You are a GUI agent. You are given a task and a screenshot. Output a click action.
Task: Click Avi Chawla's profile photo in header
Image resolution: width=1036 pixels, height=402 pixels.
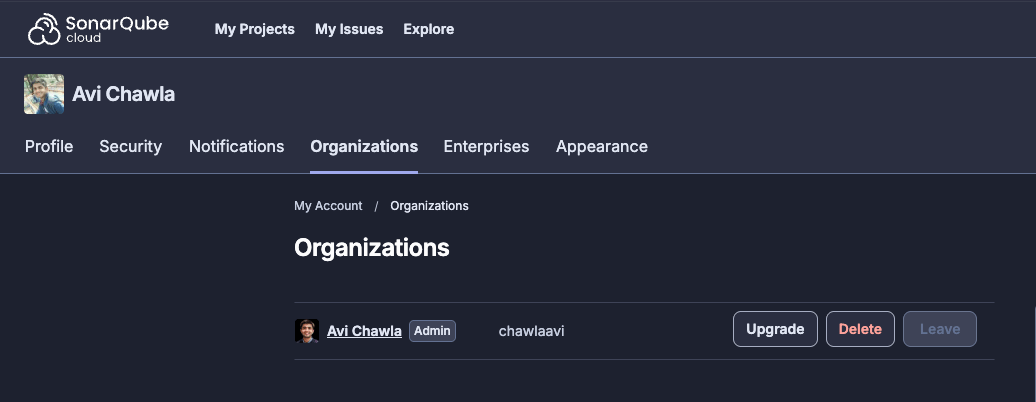tap(44, 94)
